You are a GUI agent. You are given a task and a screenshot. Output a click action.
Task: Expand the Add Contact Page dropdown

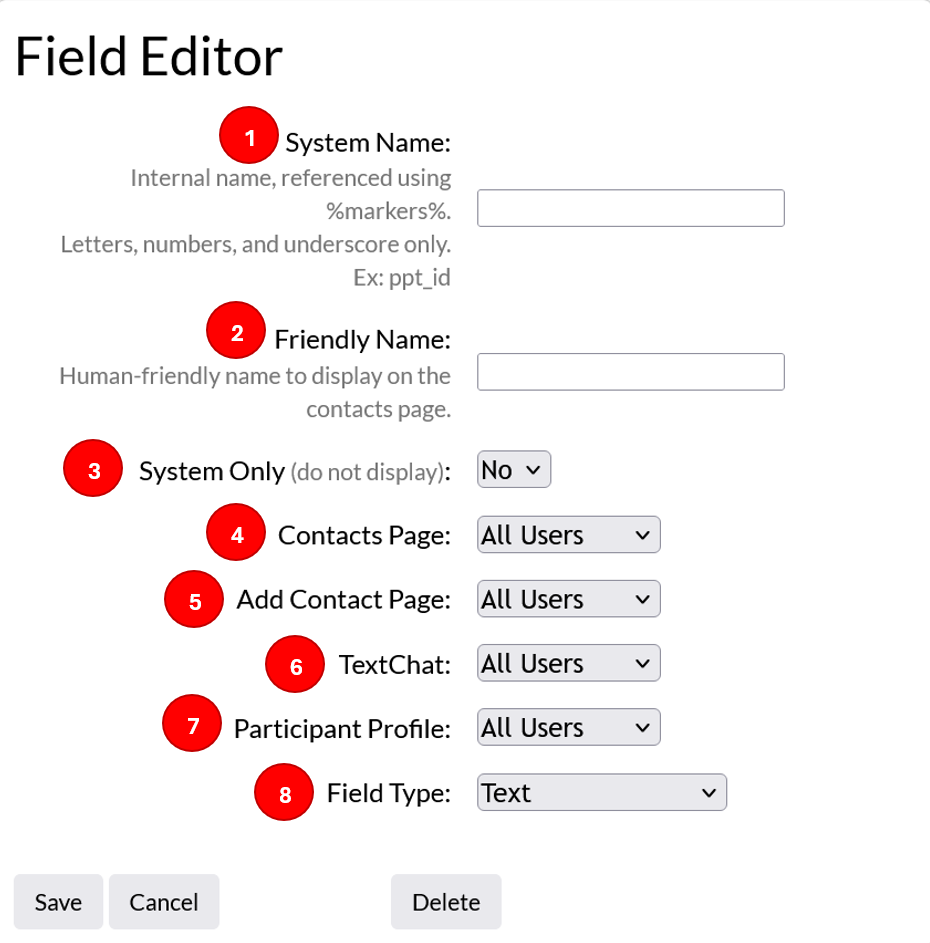point(568,599)
